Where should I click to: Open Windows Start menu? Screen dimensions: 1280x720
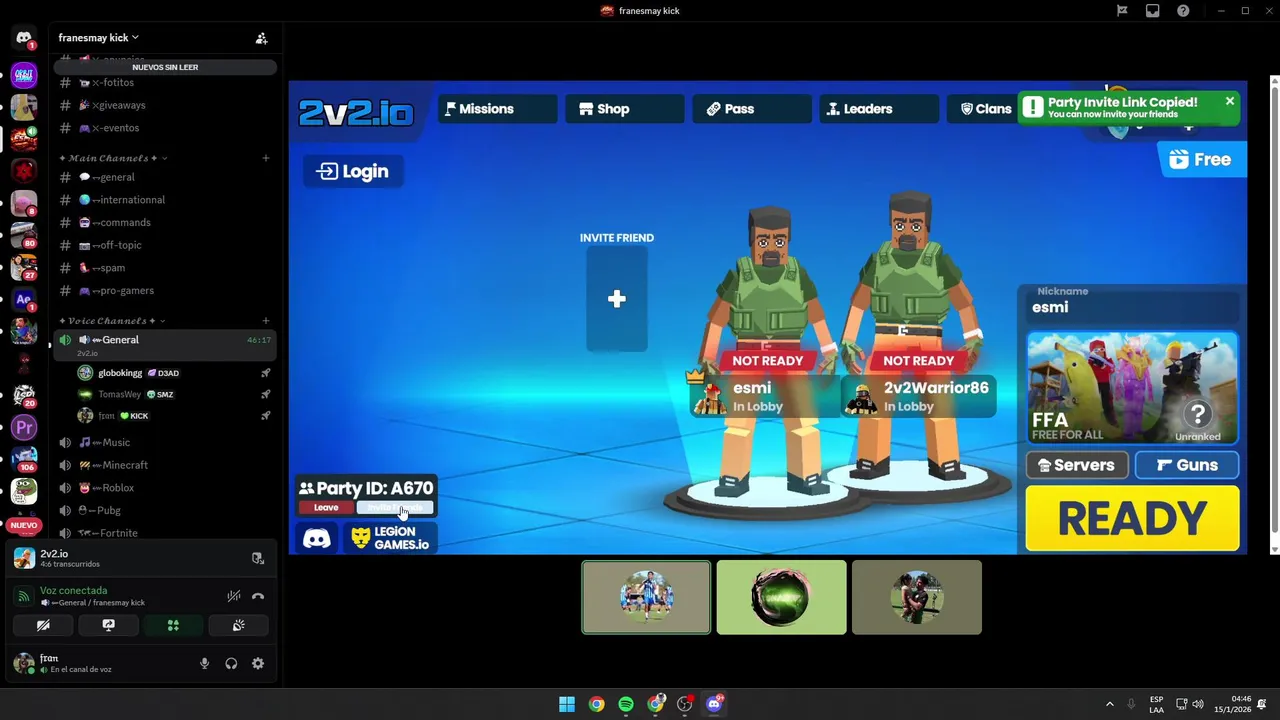567,704
